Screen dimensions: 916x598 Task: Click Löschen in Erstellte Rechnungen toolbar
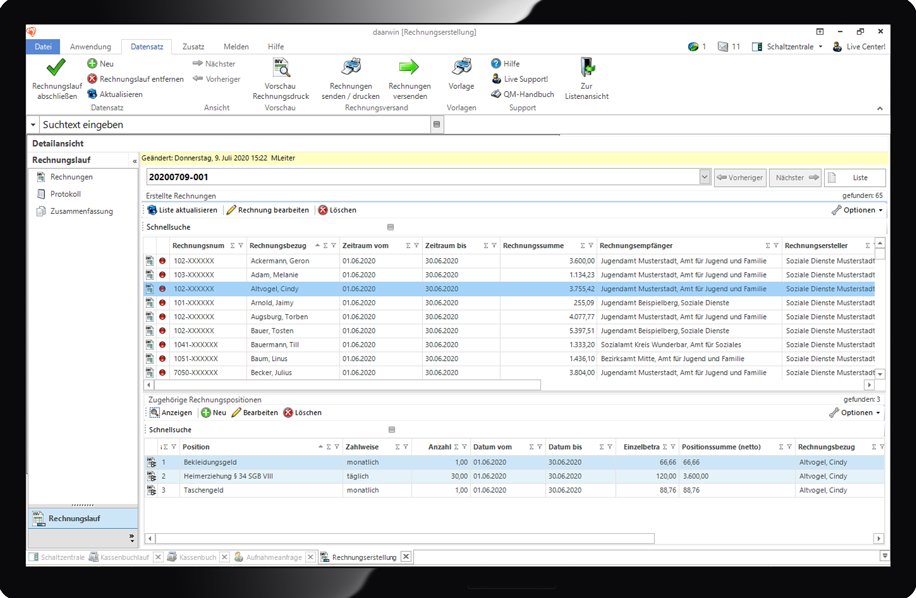click(337, 210)
